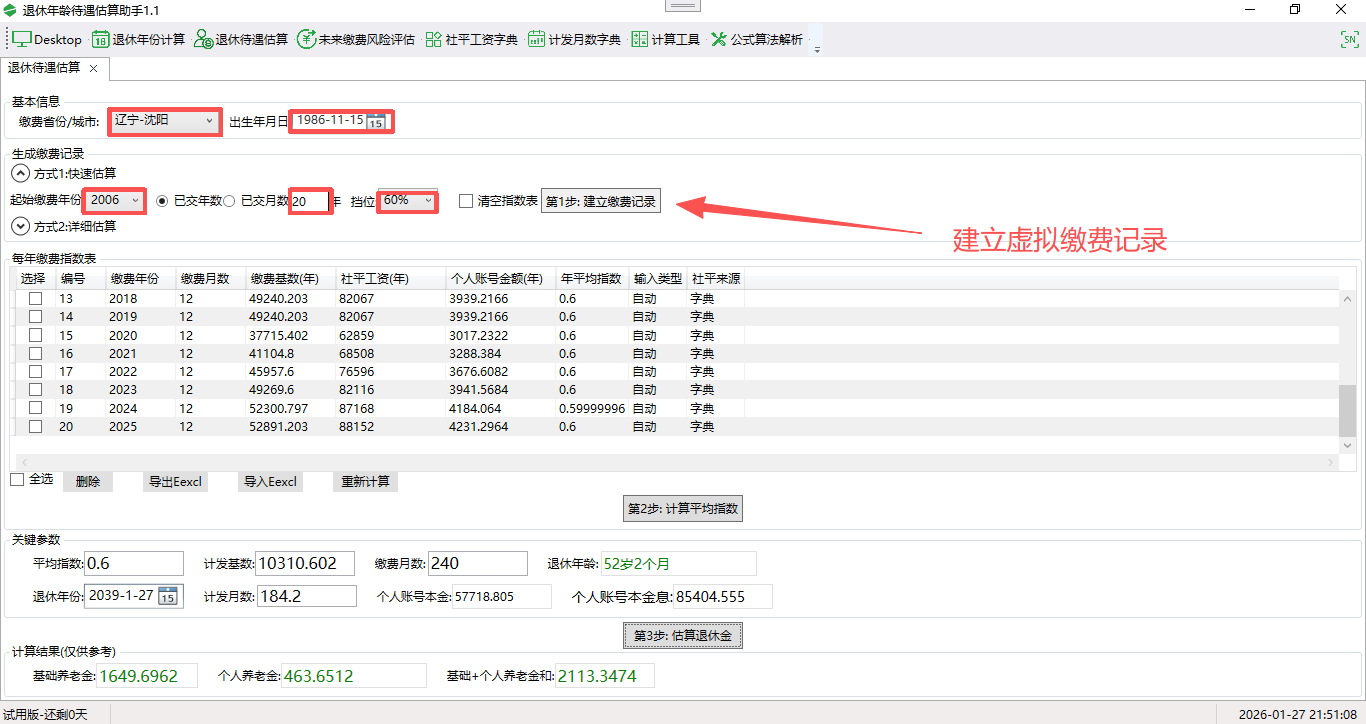The image size is (1366, 724).
Task: Click the 导出Eexcl button
Action: click(x=175, y=482)
